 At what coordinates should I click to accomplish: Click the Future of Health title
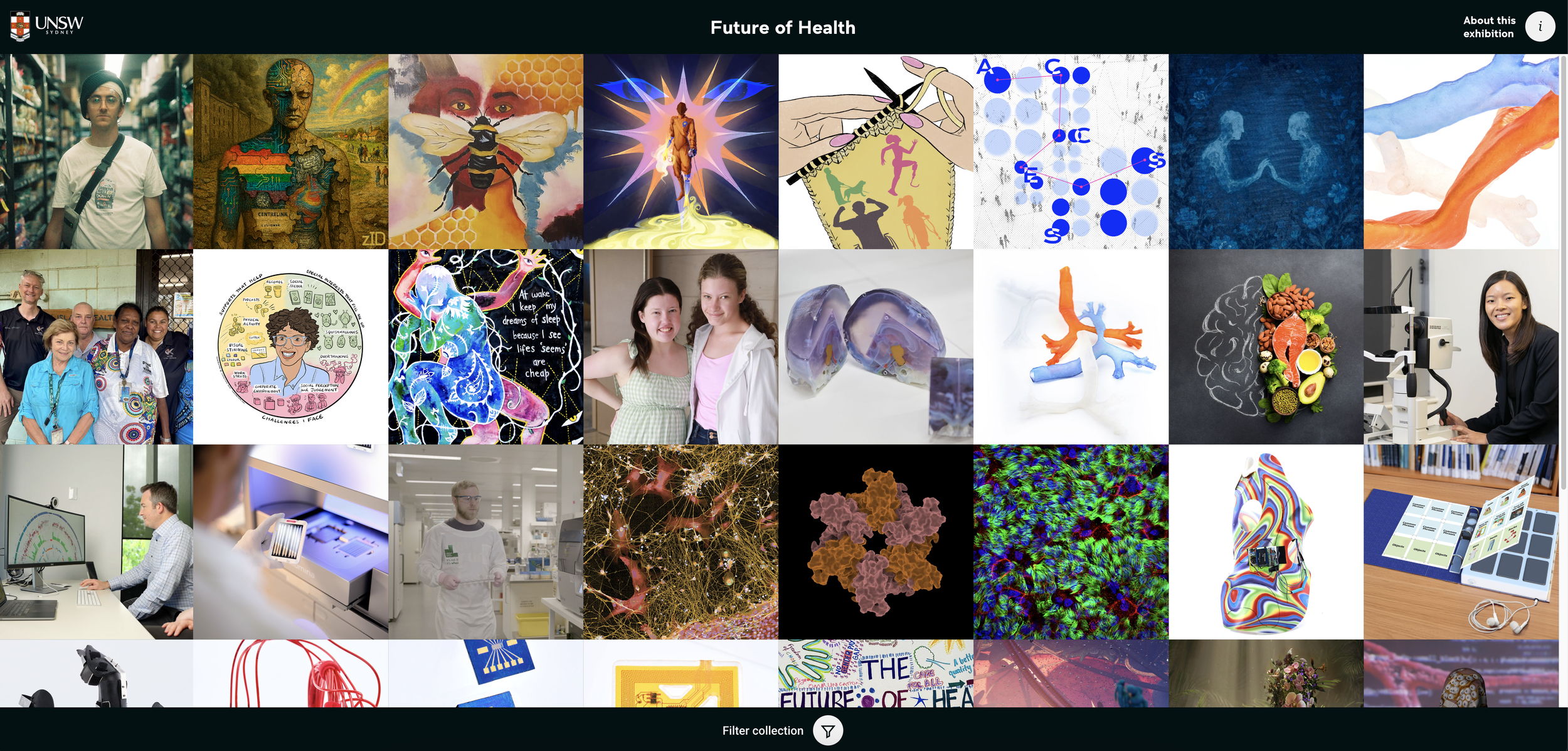point(783,28)
